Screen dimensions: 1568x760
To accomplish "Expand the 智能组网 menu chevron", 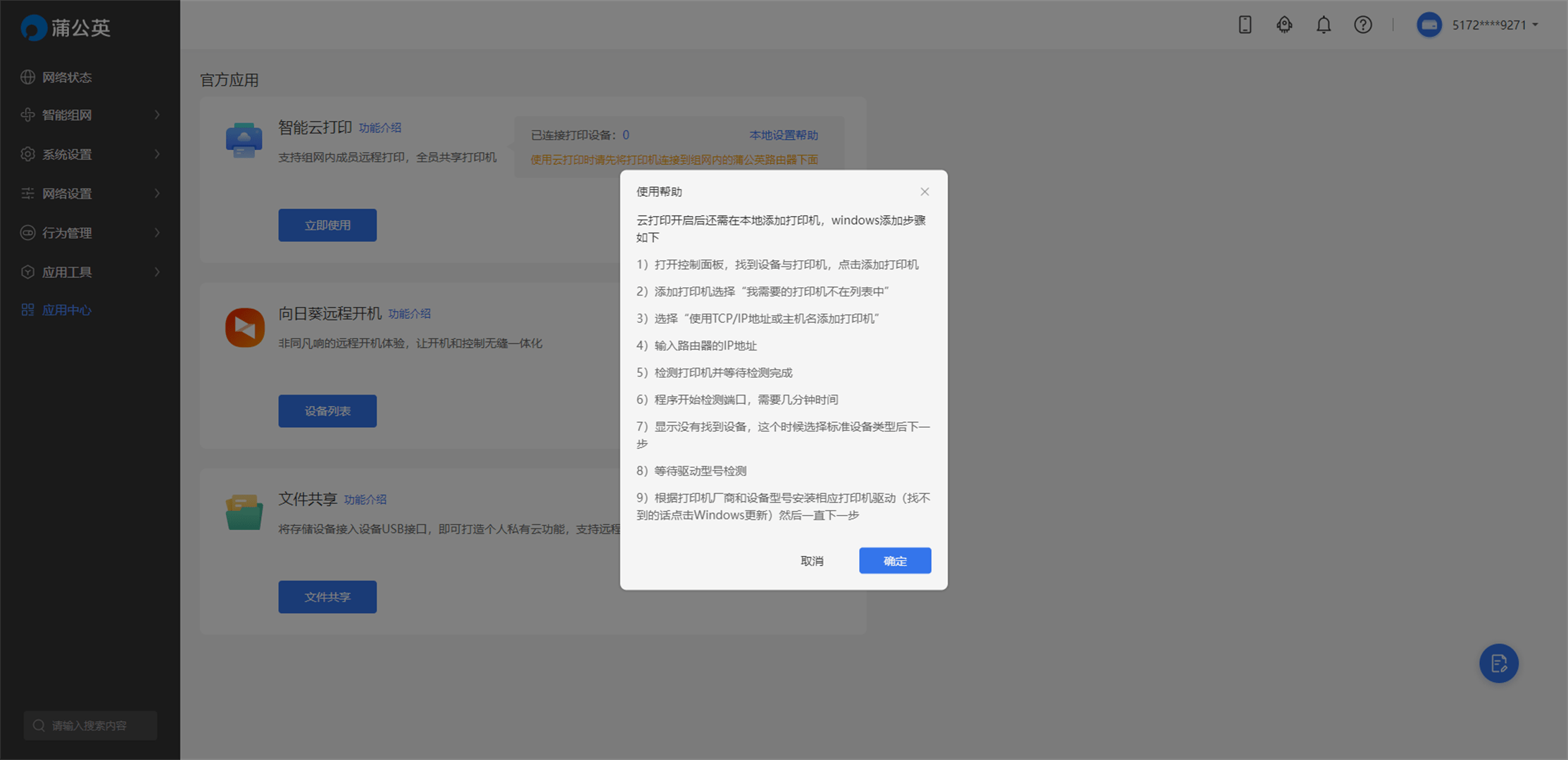I will point(157,115).
